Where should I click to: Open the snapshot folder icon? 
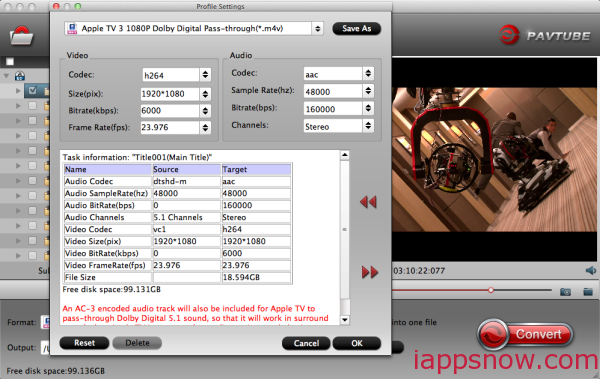[588, 292]
